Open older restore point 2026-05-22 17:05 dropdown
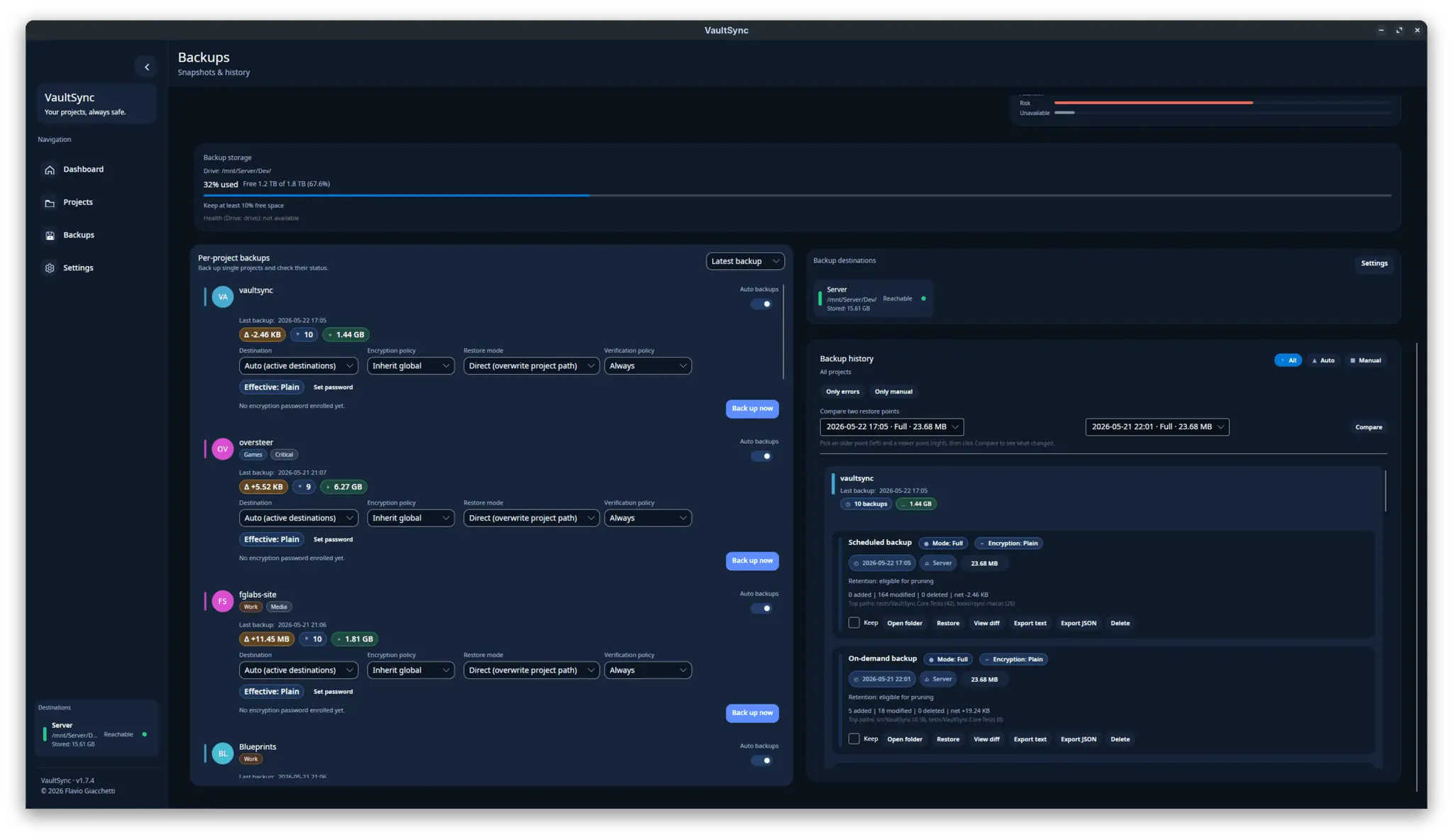Image resolution: width=1453 pixels, height=840 pixels. pyautogui.click(x=892, y=427)
